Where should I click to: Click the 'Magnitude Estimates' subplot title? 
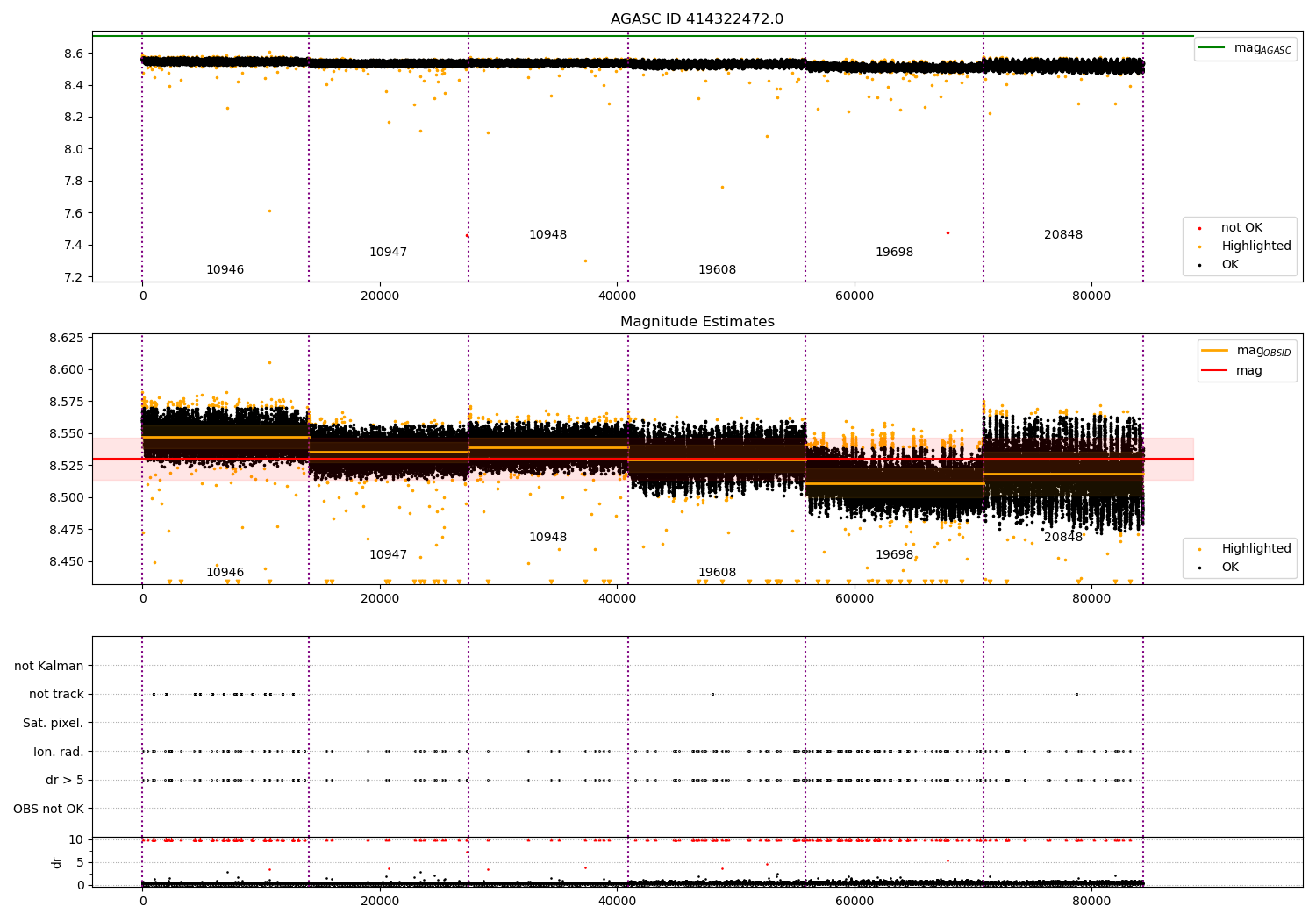click(697, 322)
